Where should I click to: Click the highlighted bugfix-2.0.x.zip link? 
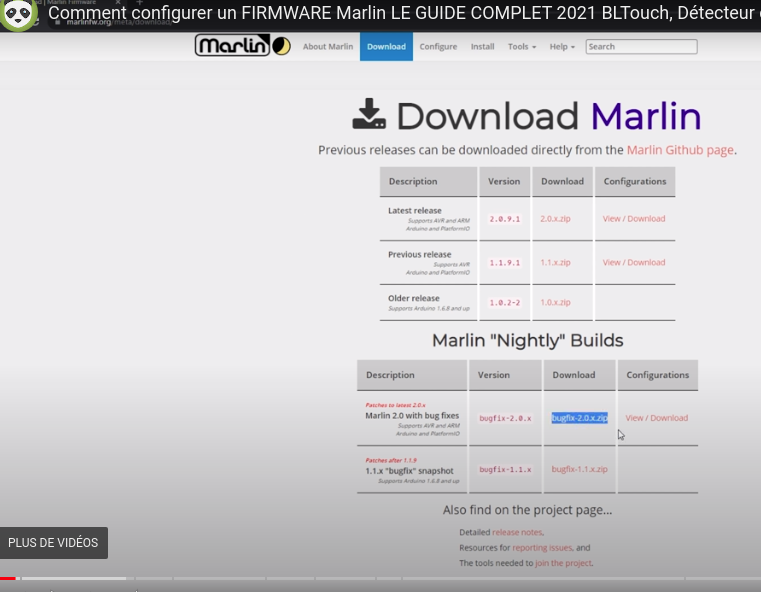coord(579,418)
